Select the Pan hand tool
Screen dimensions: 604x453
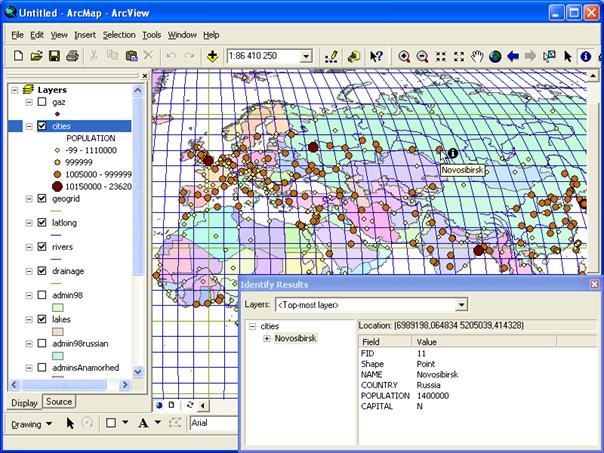[x=477, y=56]
